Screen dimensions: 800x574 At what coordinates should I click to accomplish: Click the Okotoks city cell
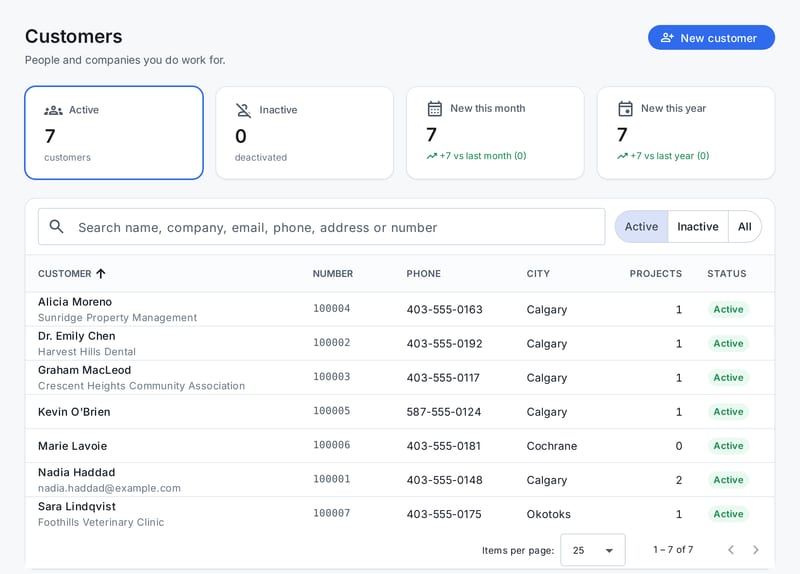[548, 514]
